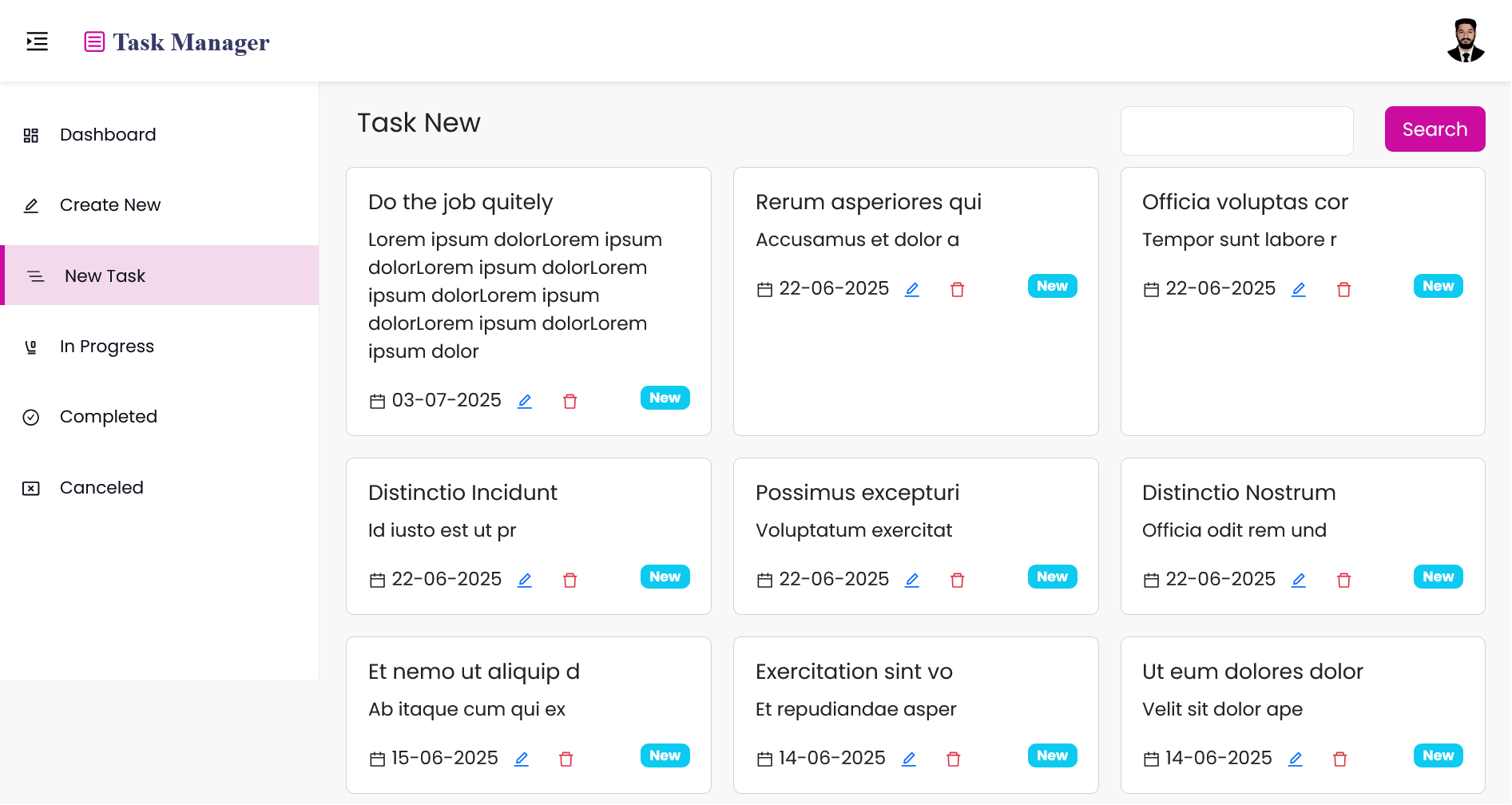Delete the 'Possimus excepturi' task
Screen dimensions: 1512x805
click(x=958, y=581)
